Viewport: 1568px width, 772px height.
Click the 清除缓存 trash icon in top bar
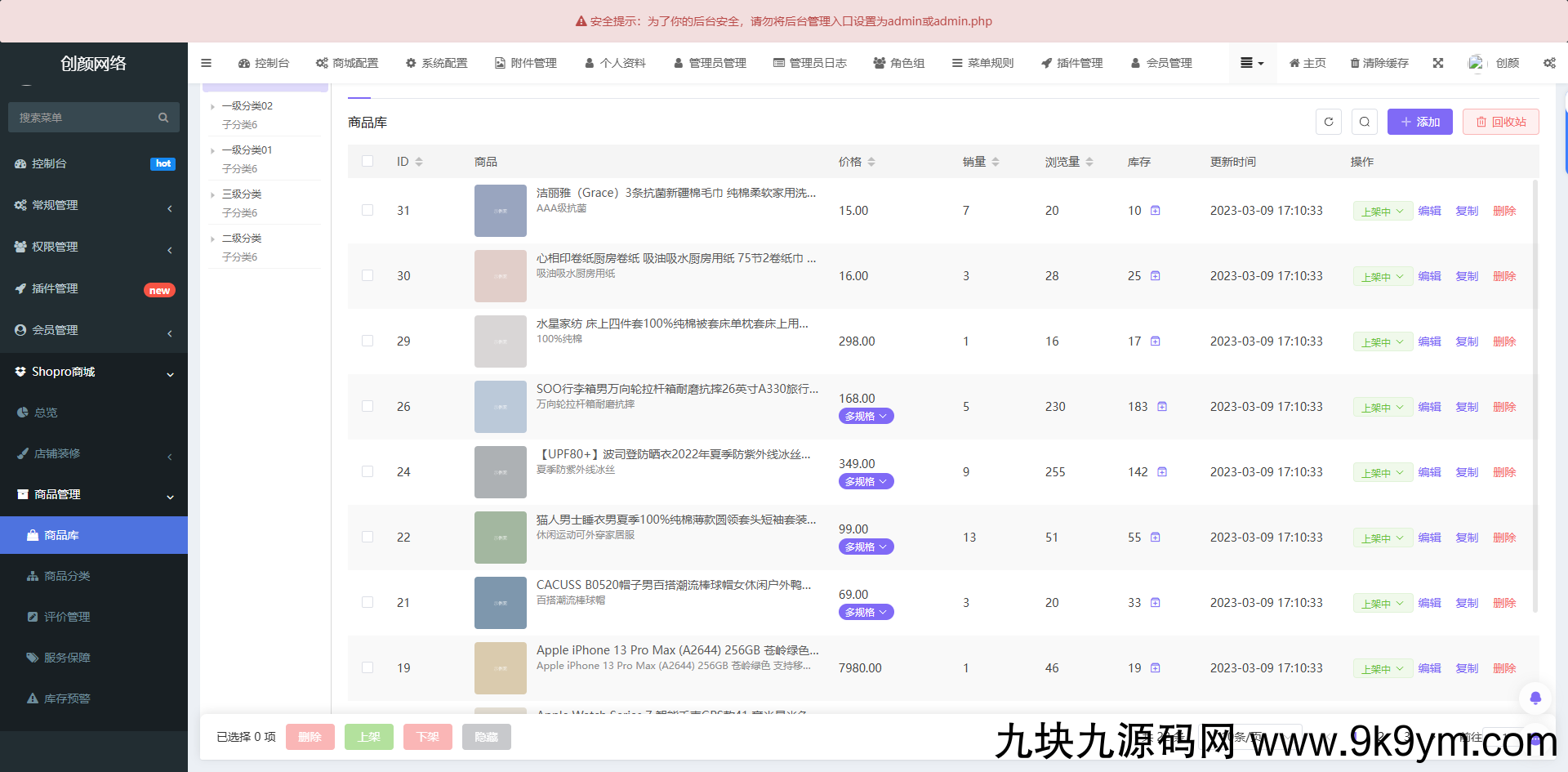click(x=1354, y=63)
